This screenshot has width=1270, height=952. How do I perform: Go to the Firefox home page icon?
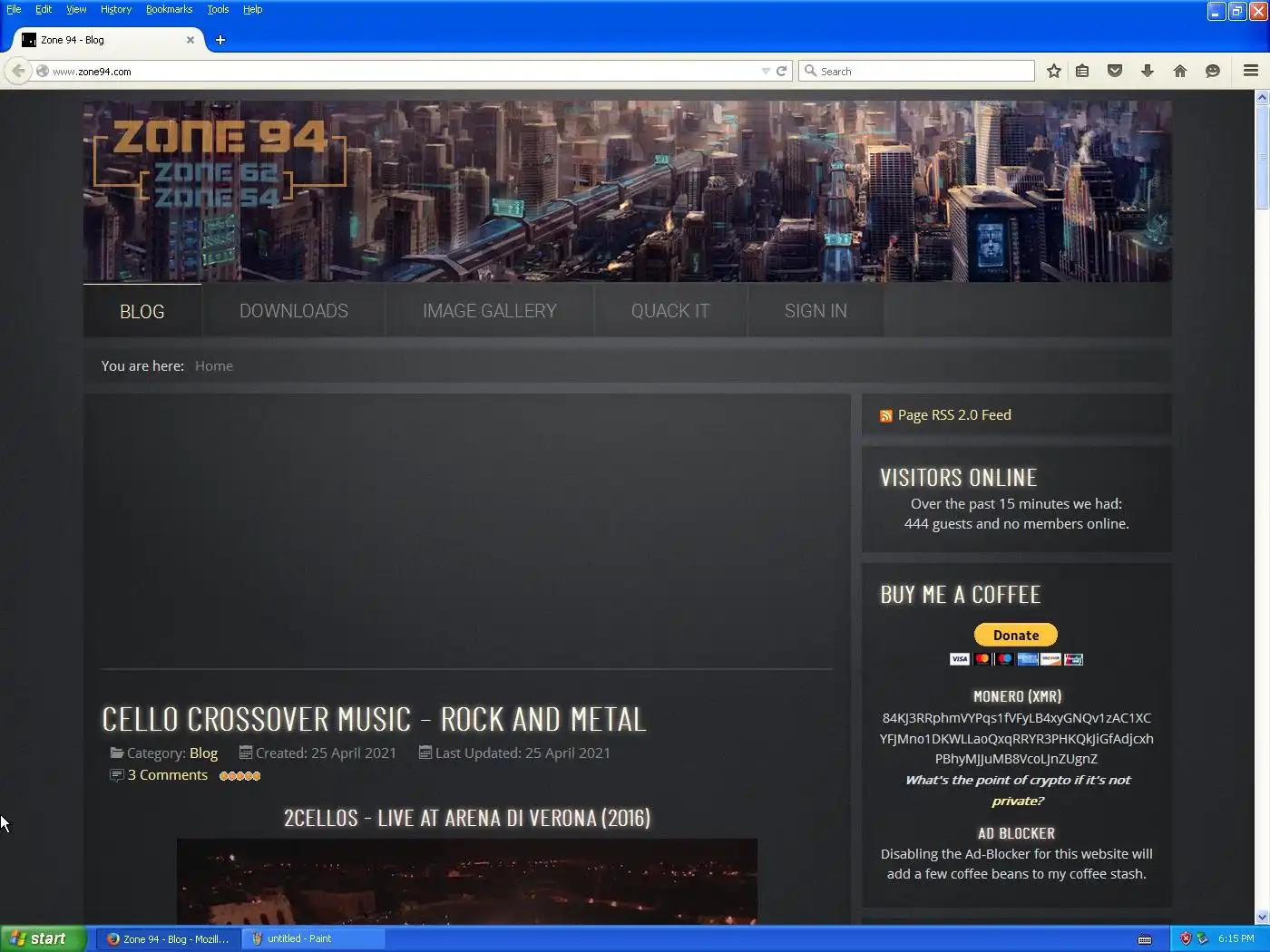pos(1180,71)
